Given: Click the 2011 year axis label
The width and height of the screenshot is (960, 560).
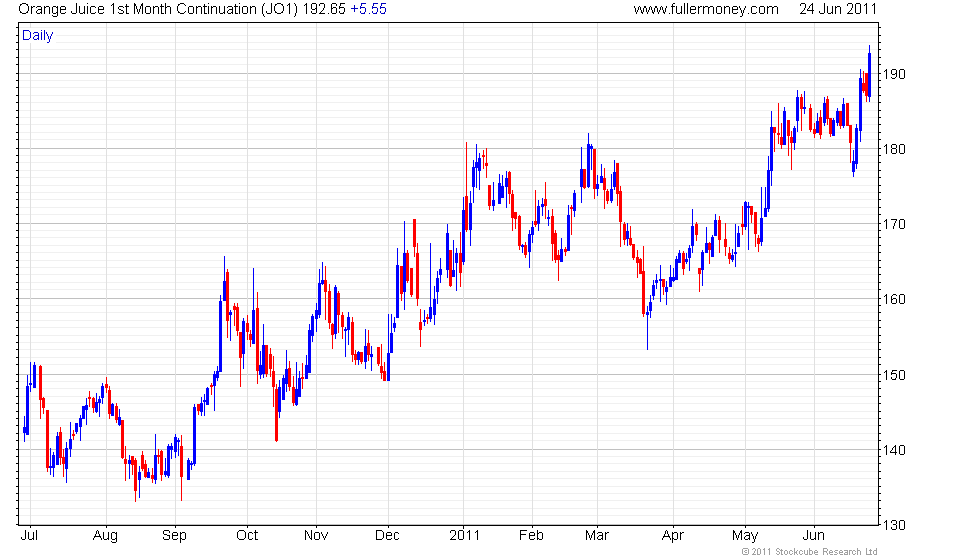Looking at the screenshot, I should point(464,536).
